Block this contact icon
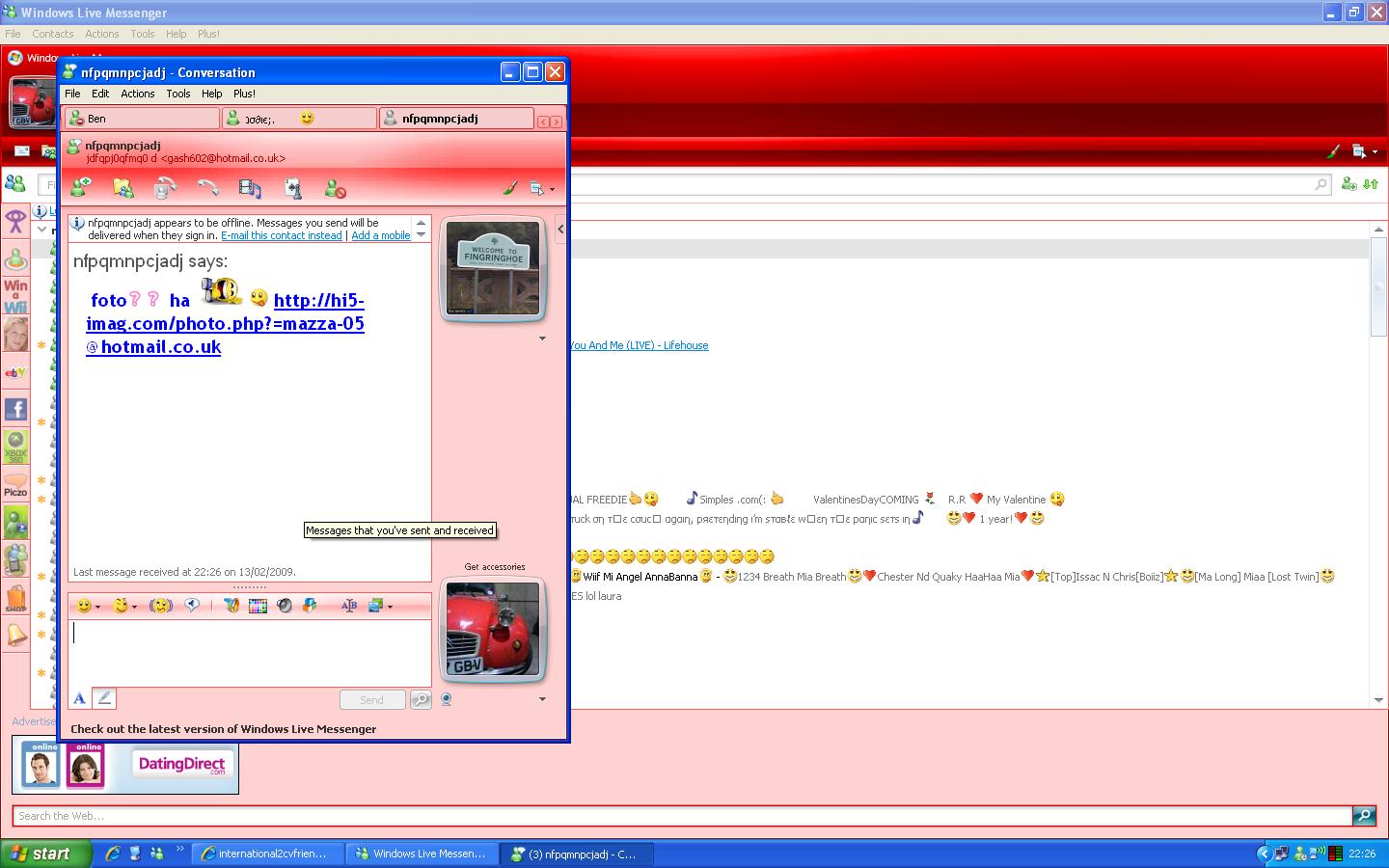 point(335,188)
